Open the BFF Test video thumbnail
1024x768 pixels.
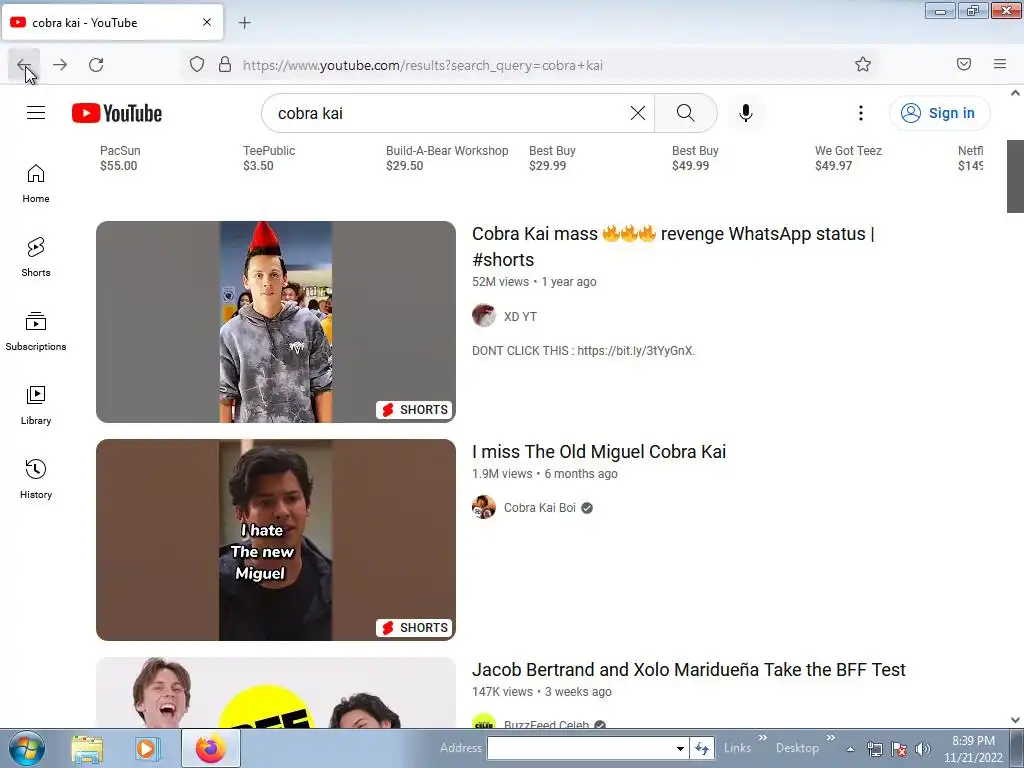(276, 692)
